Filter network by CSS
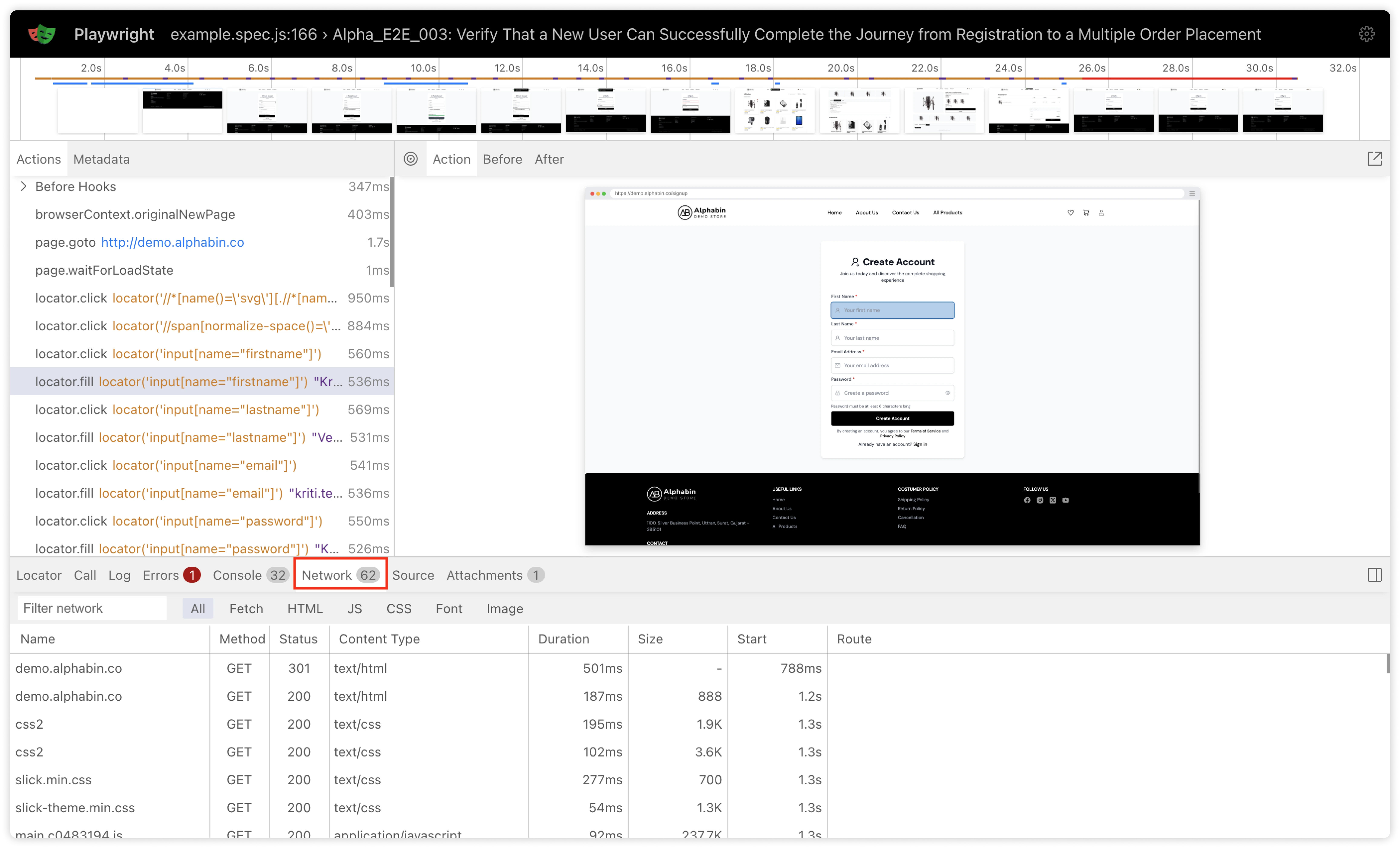The width and height of the screenshot is (1400, 848). [x=399, y=608]
